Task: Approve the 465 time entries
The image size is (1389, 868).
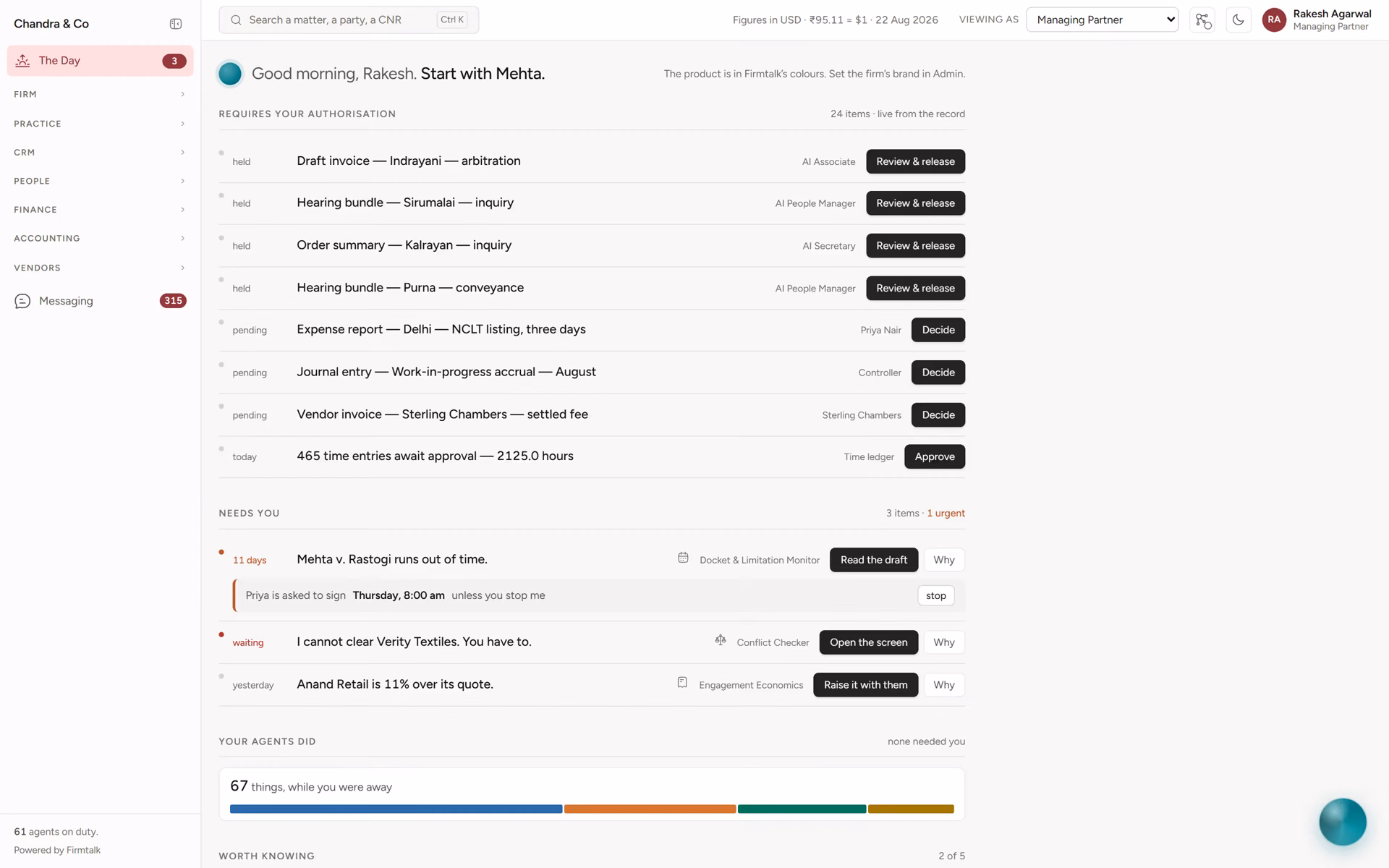Action: [x=935, y=456]
